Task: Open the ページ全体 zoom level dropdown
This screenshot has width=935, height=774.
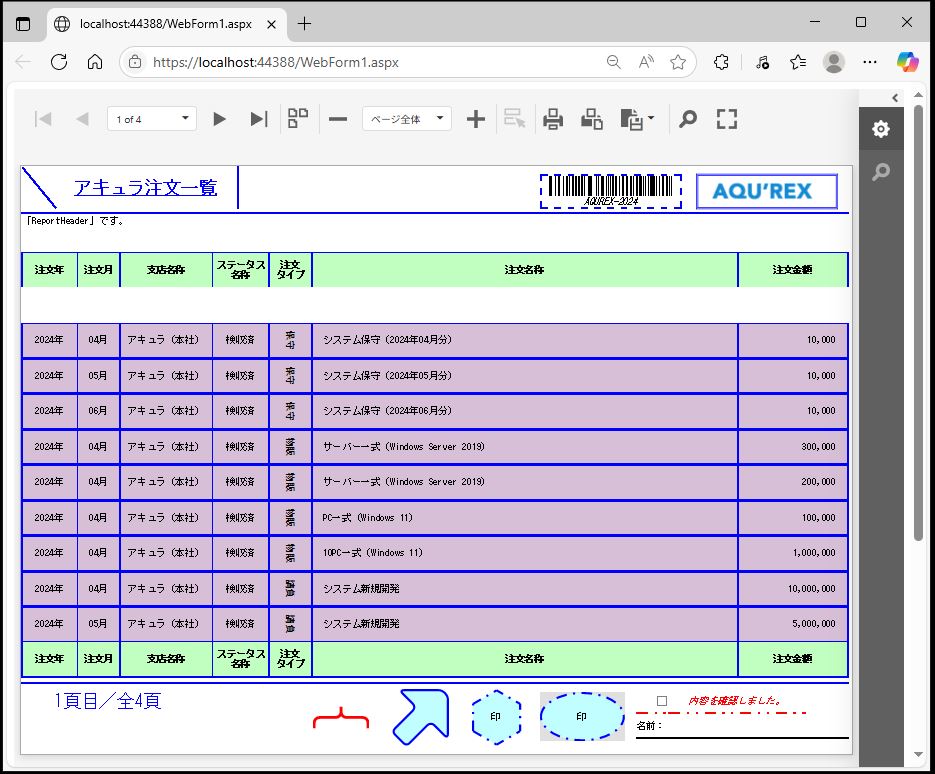Action: (x=406, y=119)
